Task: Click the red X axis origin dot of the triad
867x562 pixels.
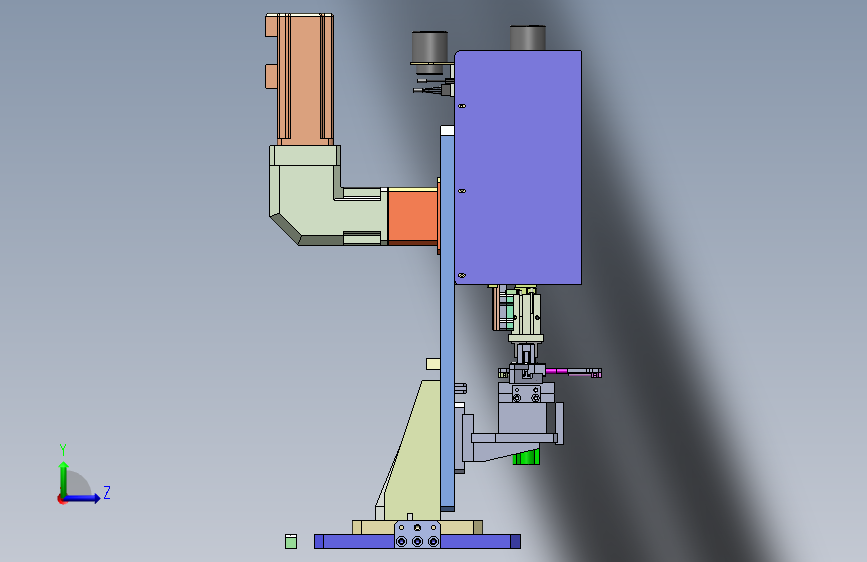Action: [x=62, y=499]
